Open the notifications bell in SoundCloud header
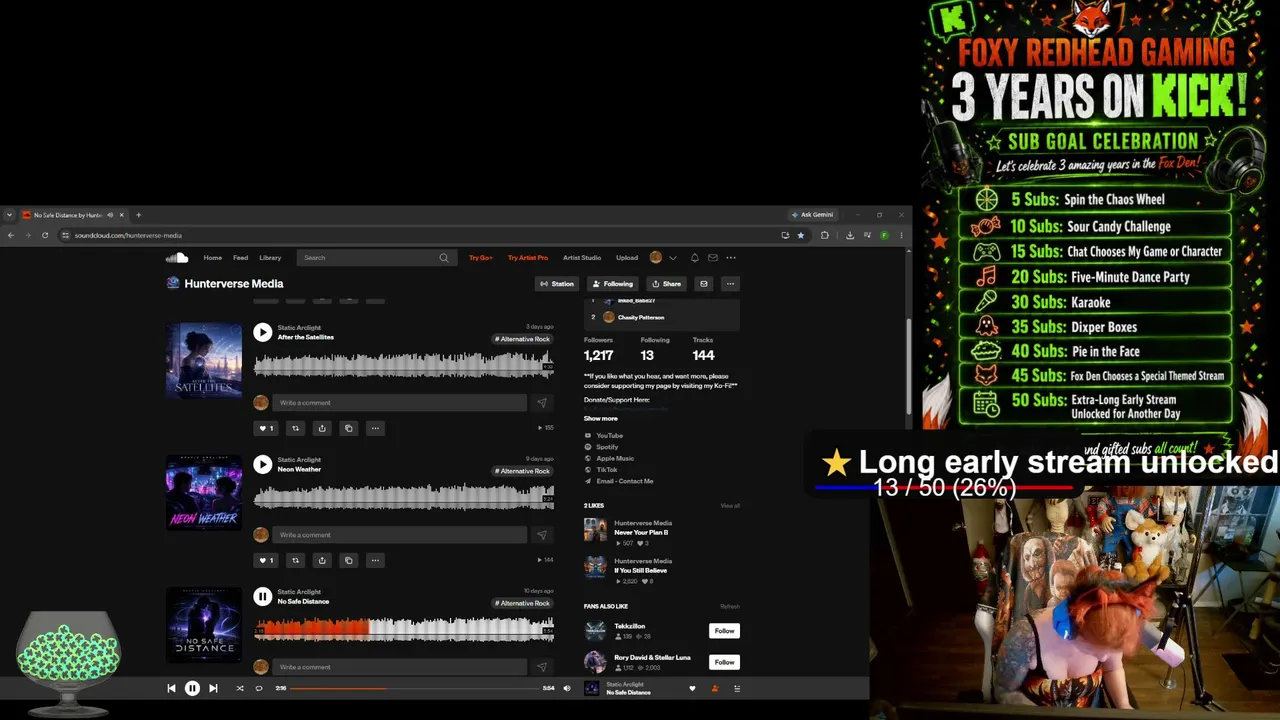 (695, 258)
